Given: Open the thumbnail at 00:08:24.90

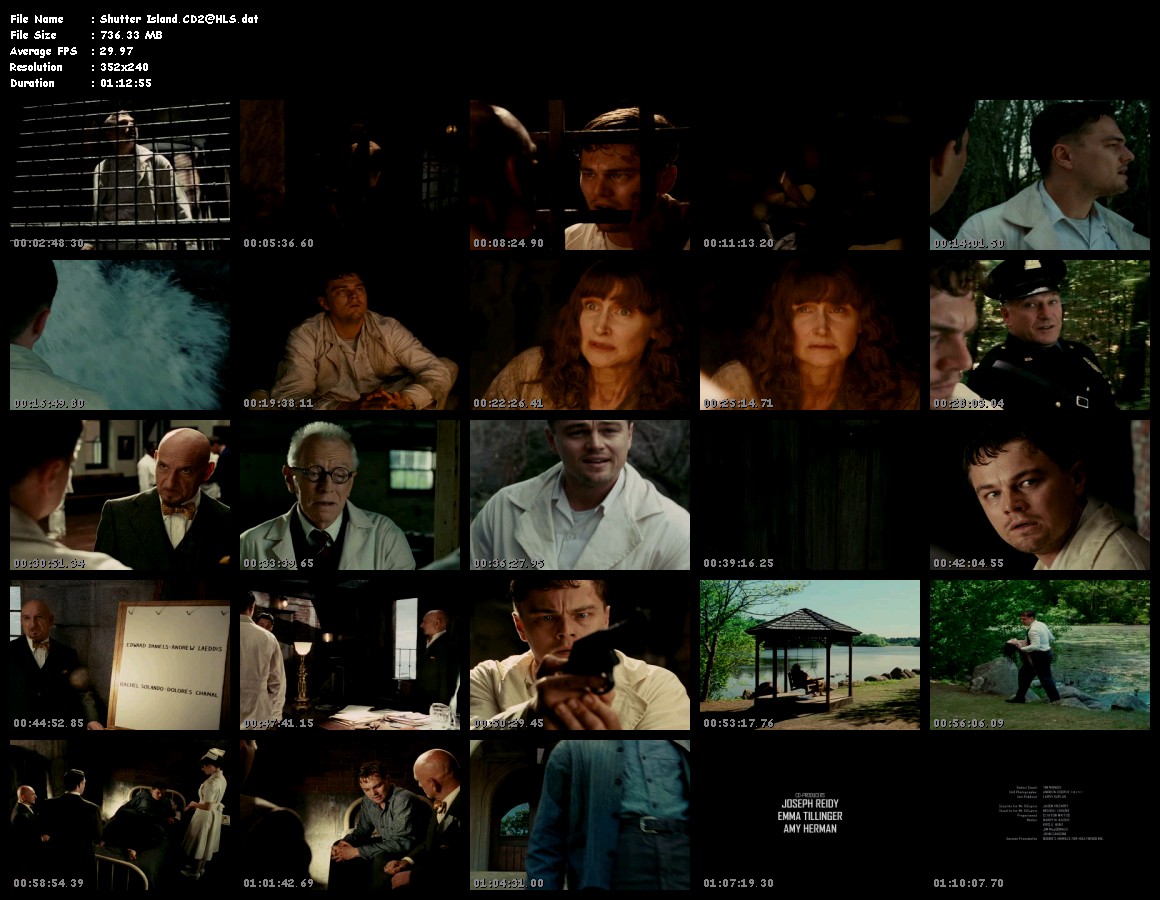Looking at the screenshot, I should (x=580, y=175).
